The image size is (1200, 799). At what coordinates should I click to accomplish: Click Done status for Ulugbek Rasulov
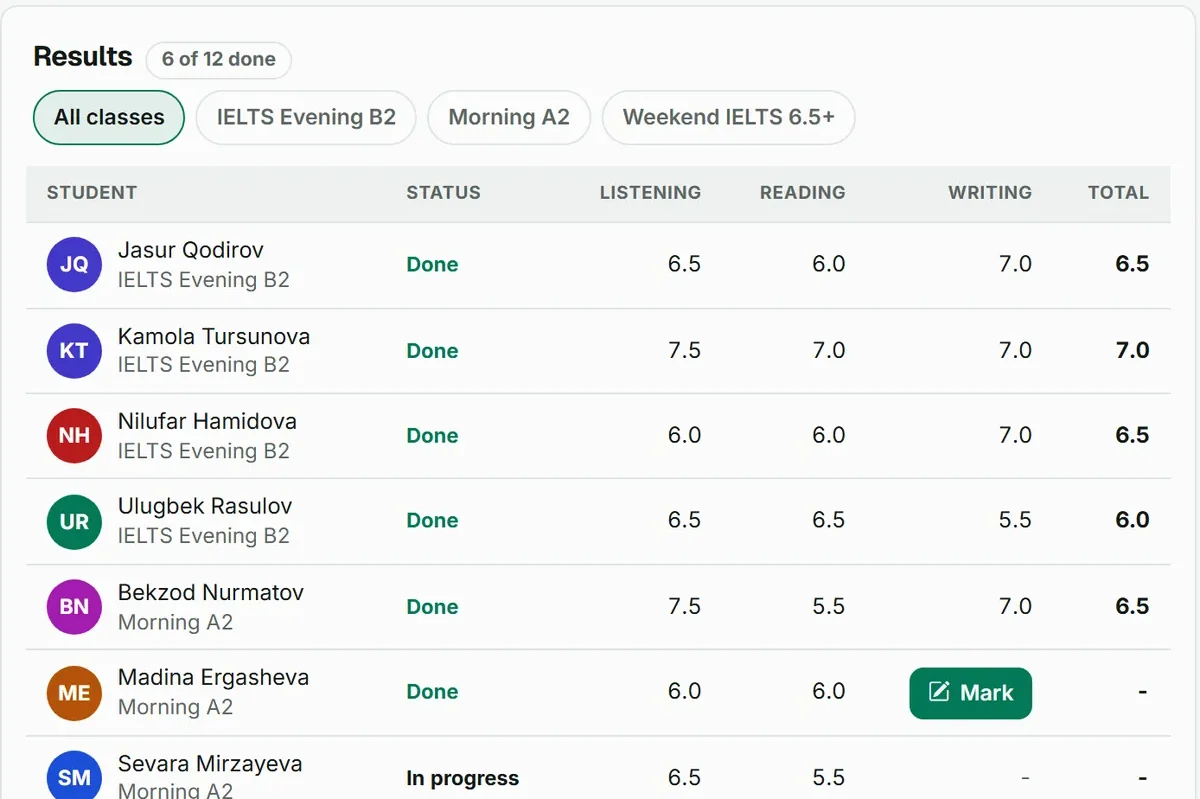click(432, 521)
